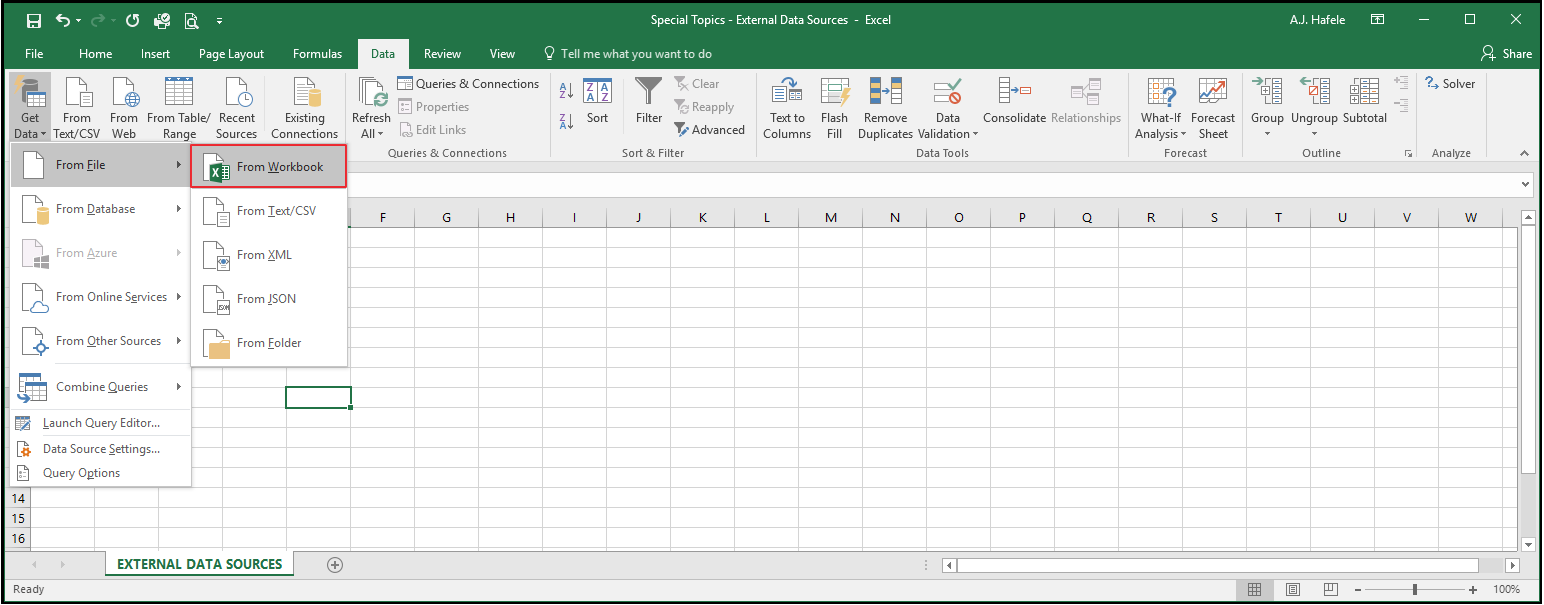Click the Save icon in quick access toolbar

[x=34, y=20]
